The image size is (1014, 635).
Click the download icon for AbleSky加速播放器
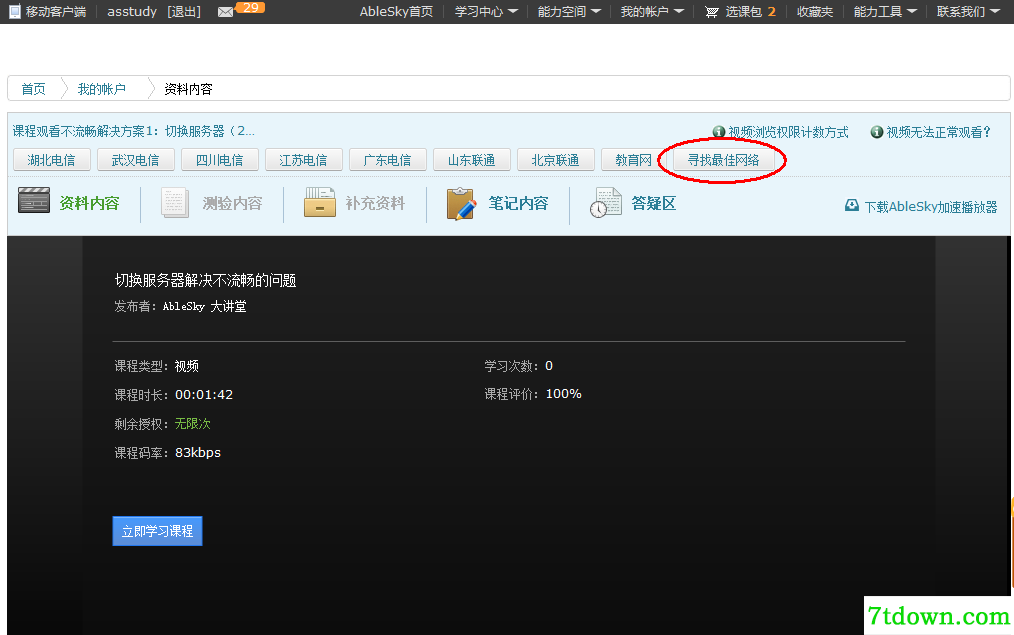[852, 206]
